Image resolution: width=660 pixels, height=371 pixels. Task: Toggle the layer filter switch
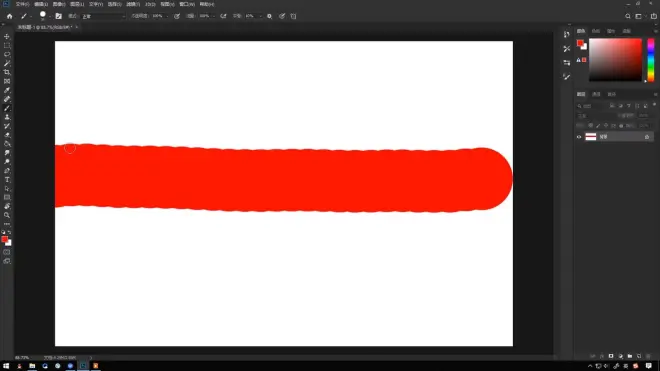tap(654, 105)
